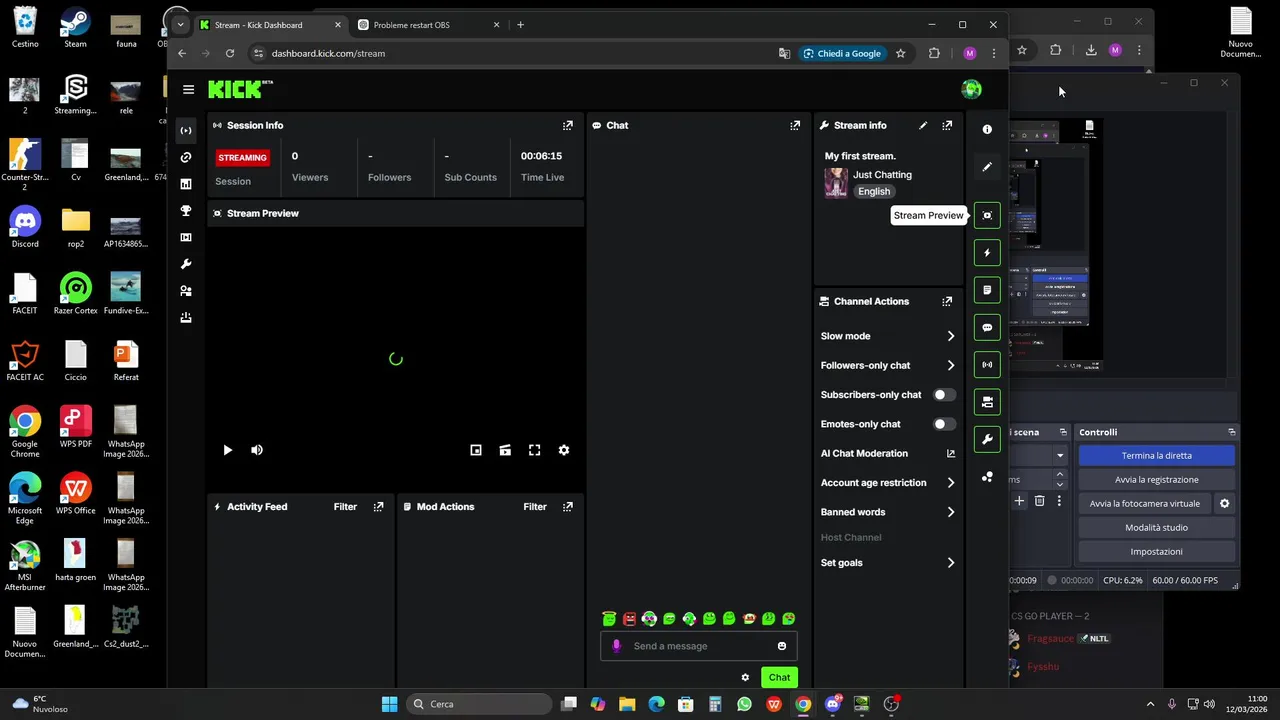Mute the stream preview volume
Viewport: 1280px width, 720px height.
pos(257,450)
